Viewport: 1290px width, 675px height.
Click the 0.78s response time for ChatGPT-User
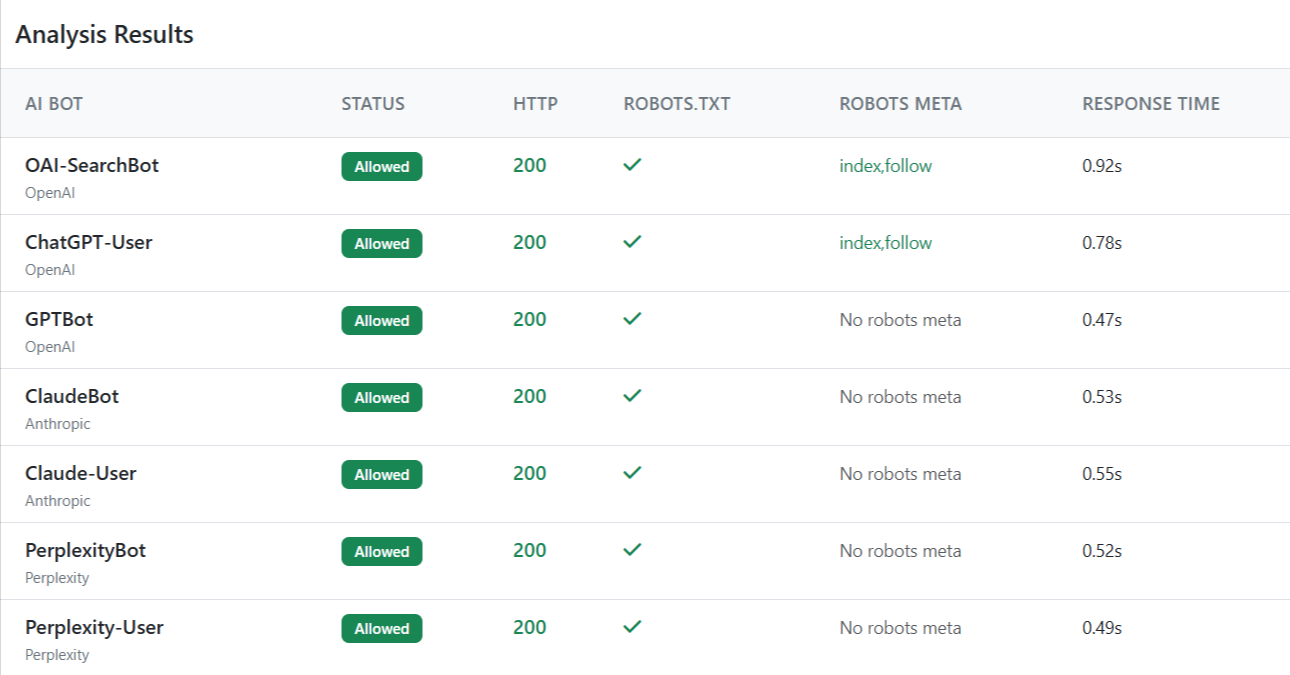1102,243
